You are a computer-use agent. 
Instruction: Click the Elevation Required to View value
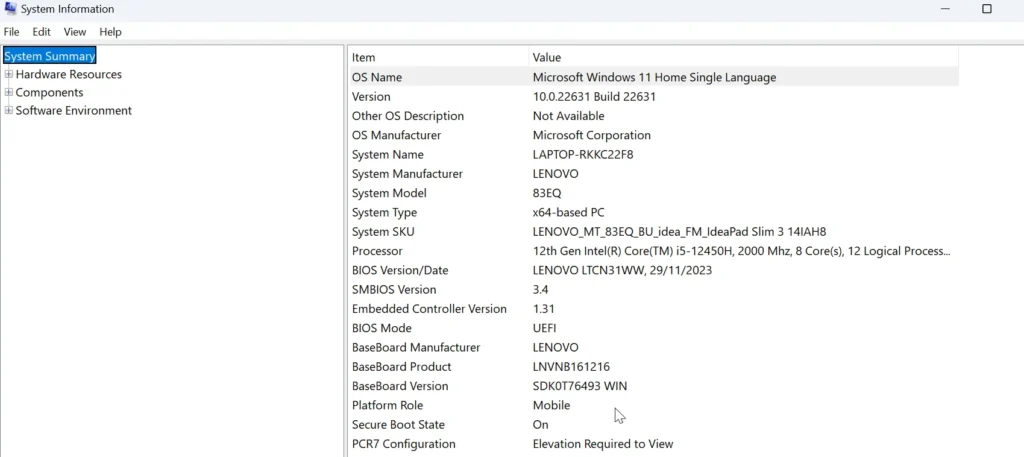coord(603,443)
